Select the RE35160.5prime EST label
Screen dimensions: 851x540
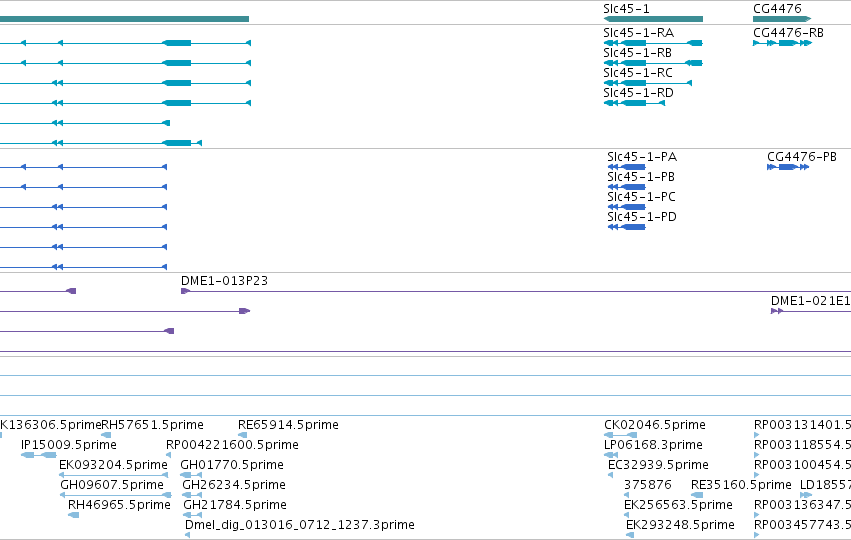tap(741, 485)
